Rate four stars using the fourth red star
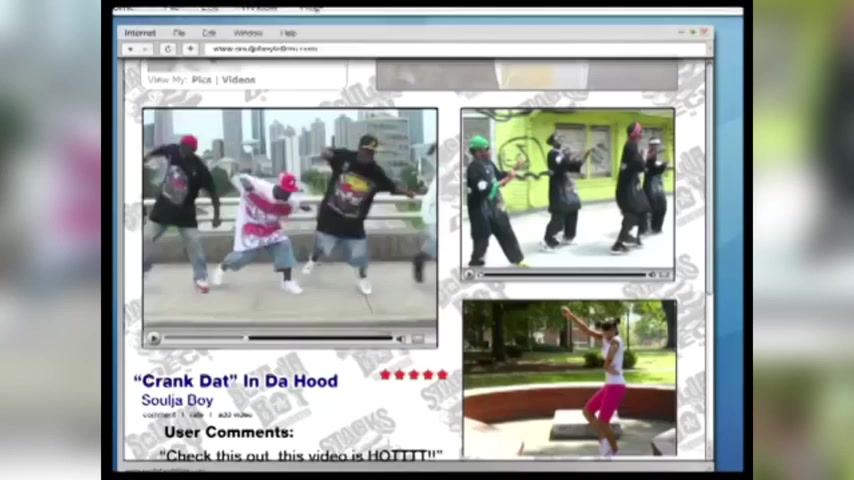 pos(428,374)
